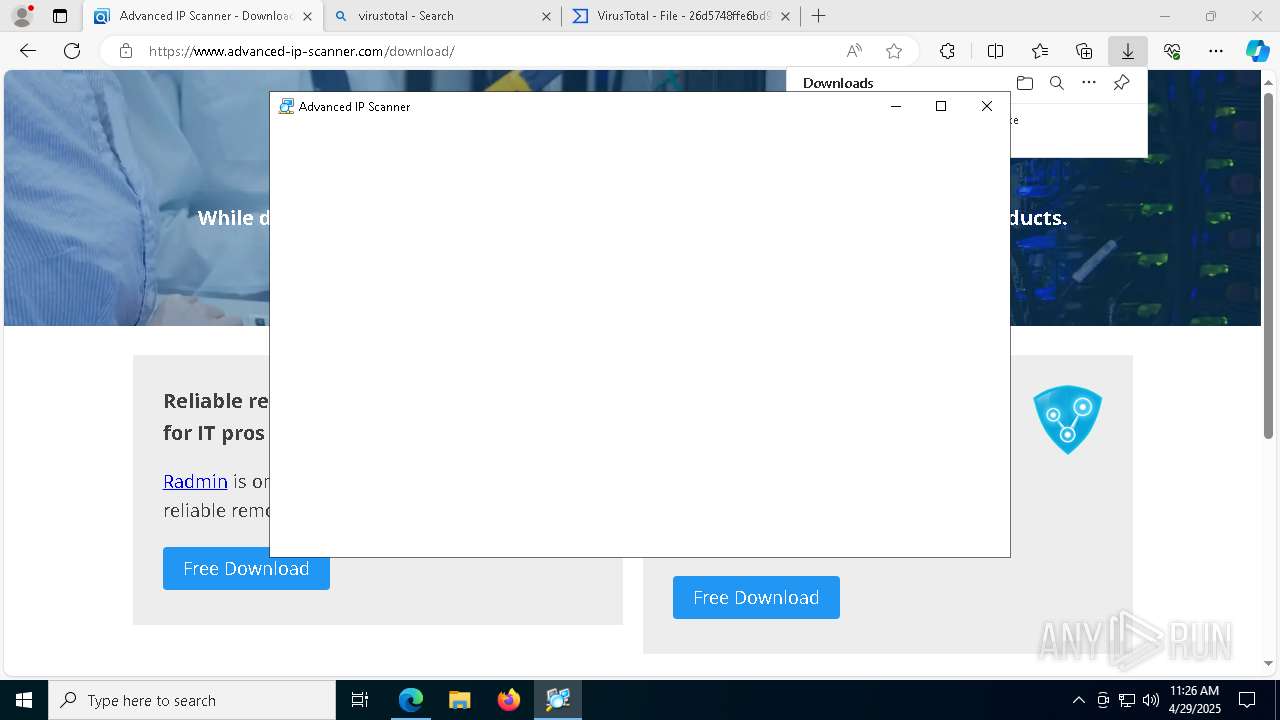Switch to the Advanced IP Scanner Download tab
Viewport: 1280px width, 720px height.
tap(203, 16)
